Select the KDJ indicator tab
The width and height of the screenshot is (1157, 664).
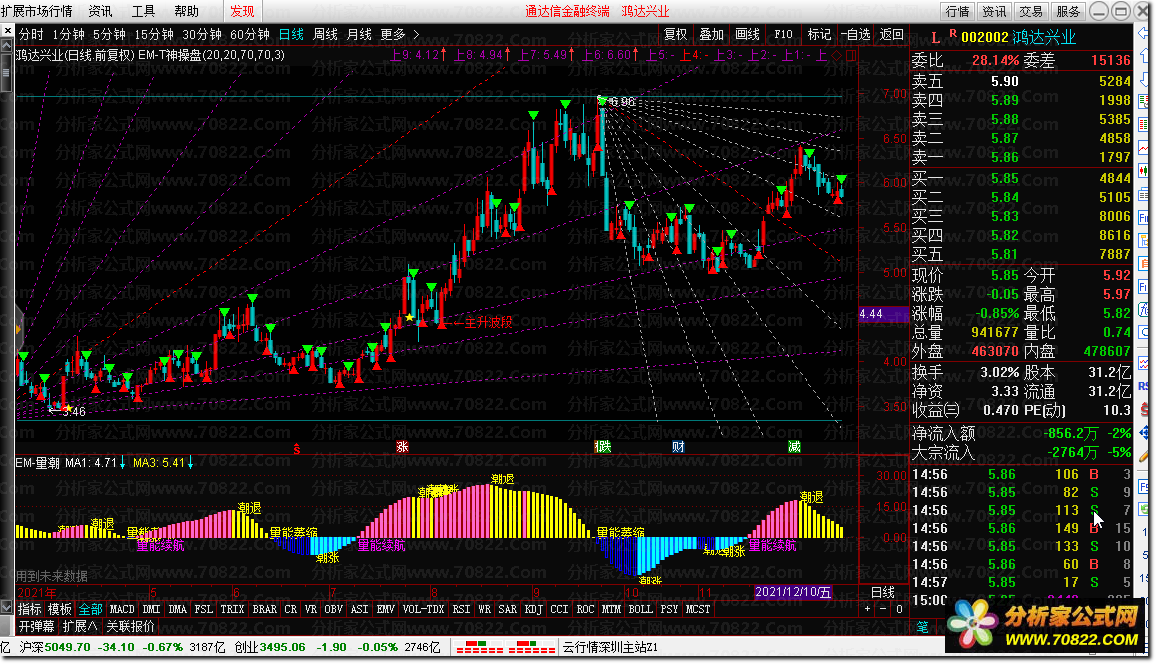[533, 609]
